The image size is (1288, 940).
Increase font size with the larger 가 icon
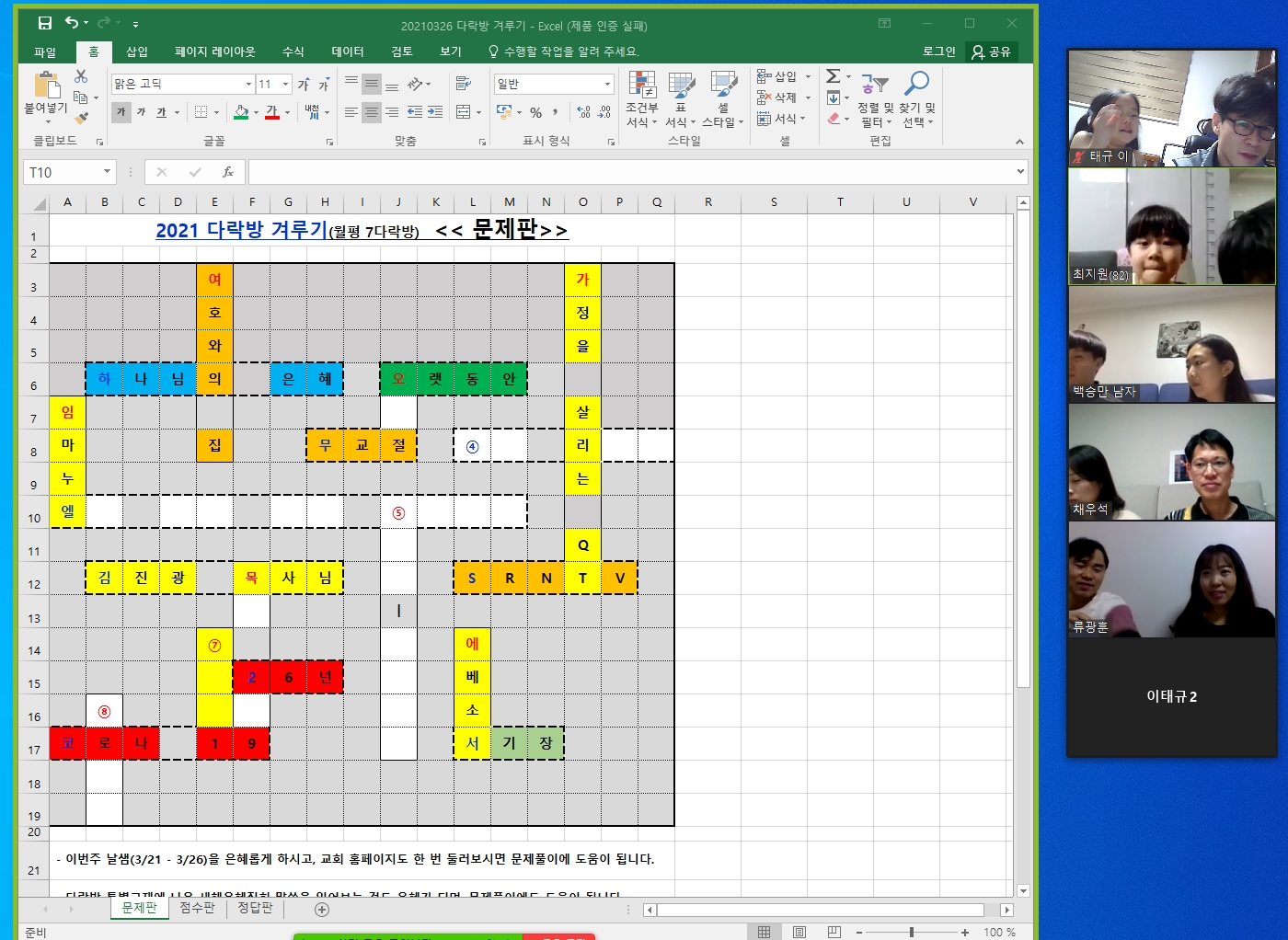click(x=304, y=85)
